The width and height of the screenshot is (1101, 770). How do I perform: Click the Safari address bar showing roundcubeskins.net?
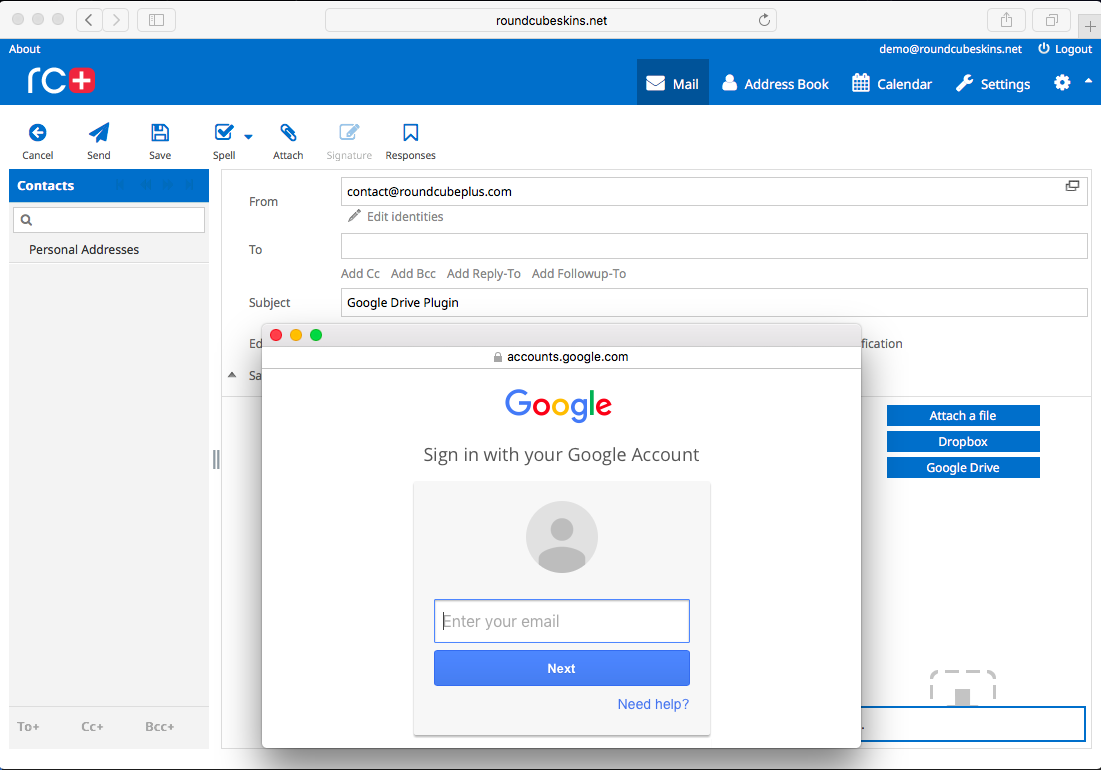click(x=550, y=20)
